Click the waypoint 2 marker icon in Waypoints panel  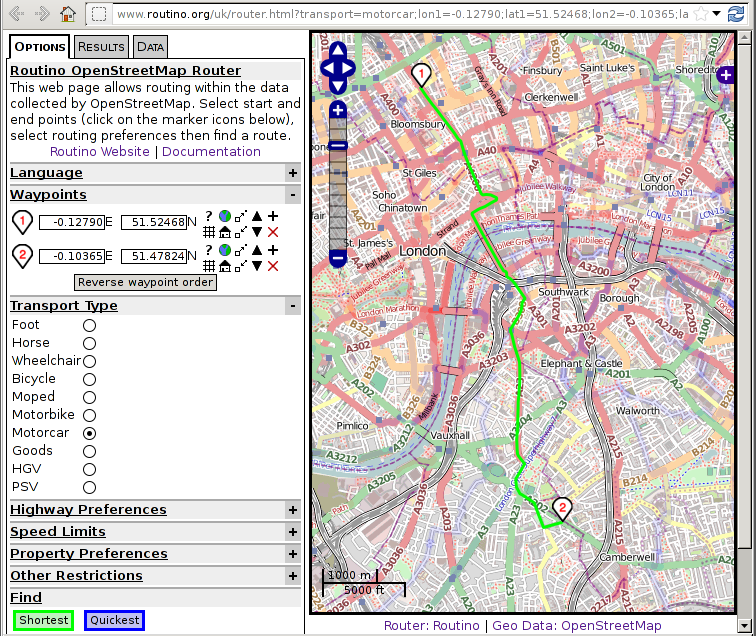point(22,256)
